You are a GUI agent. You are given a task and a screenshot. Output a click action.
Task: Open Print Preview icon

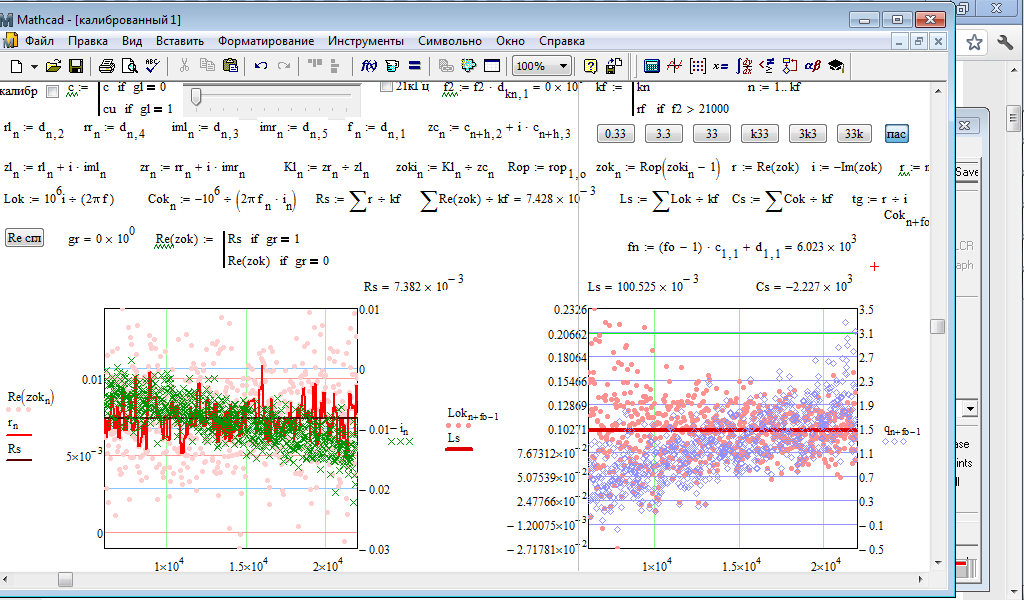coord(130,66)
